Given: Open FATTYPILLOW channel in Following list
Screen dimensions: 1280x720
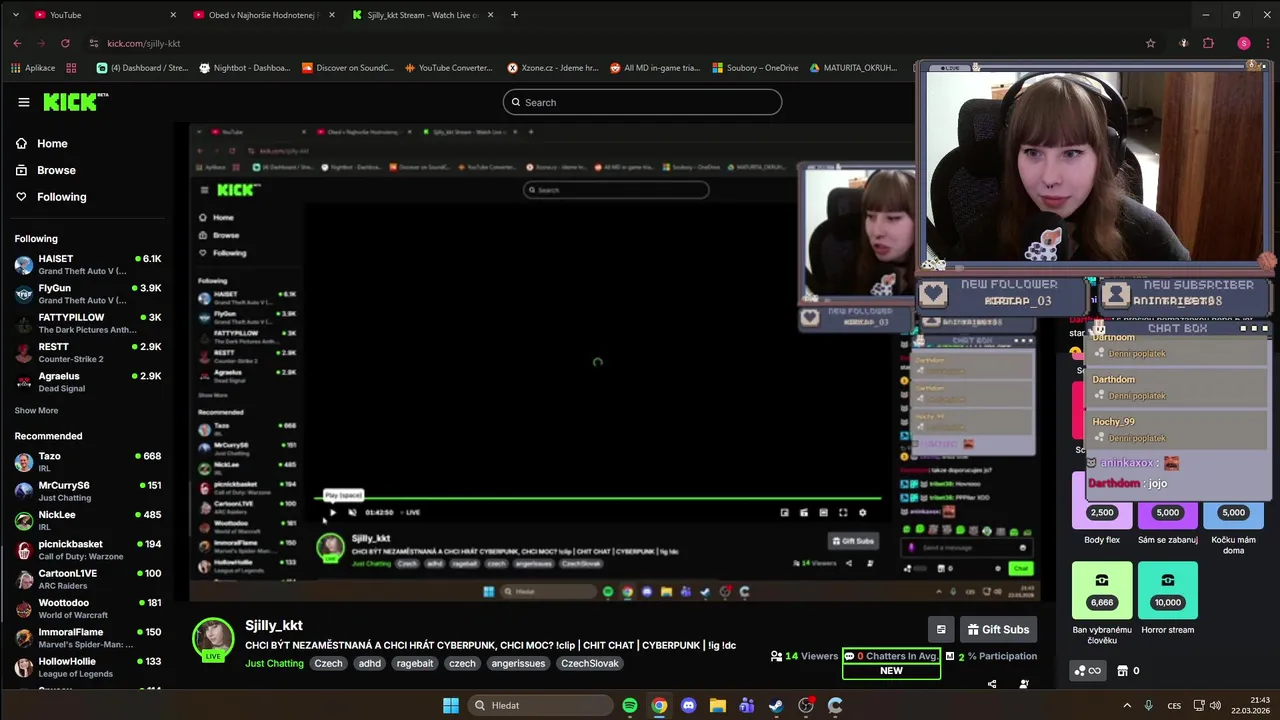Looking at the screenshot, I should coord(88,323).
